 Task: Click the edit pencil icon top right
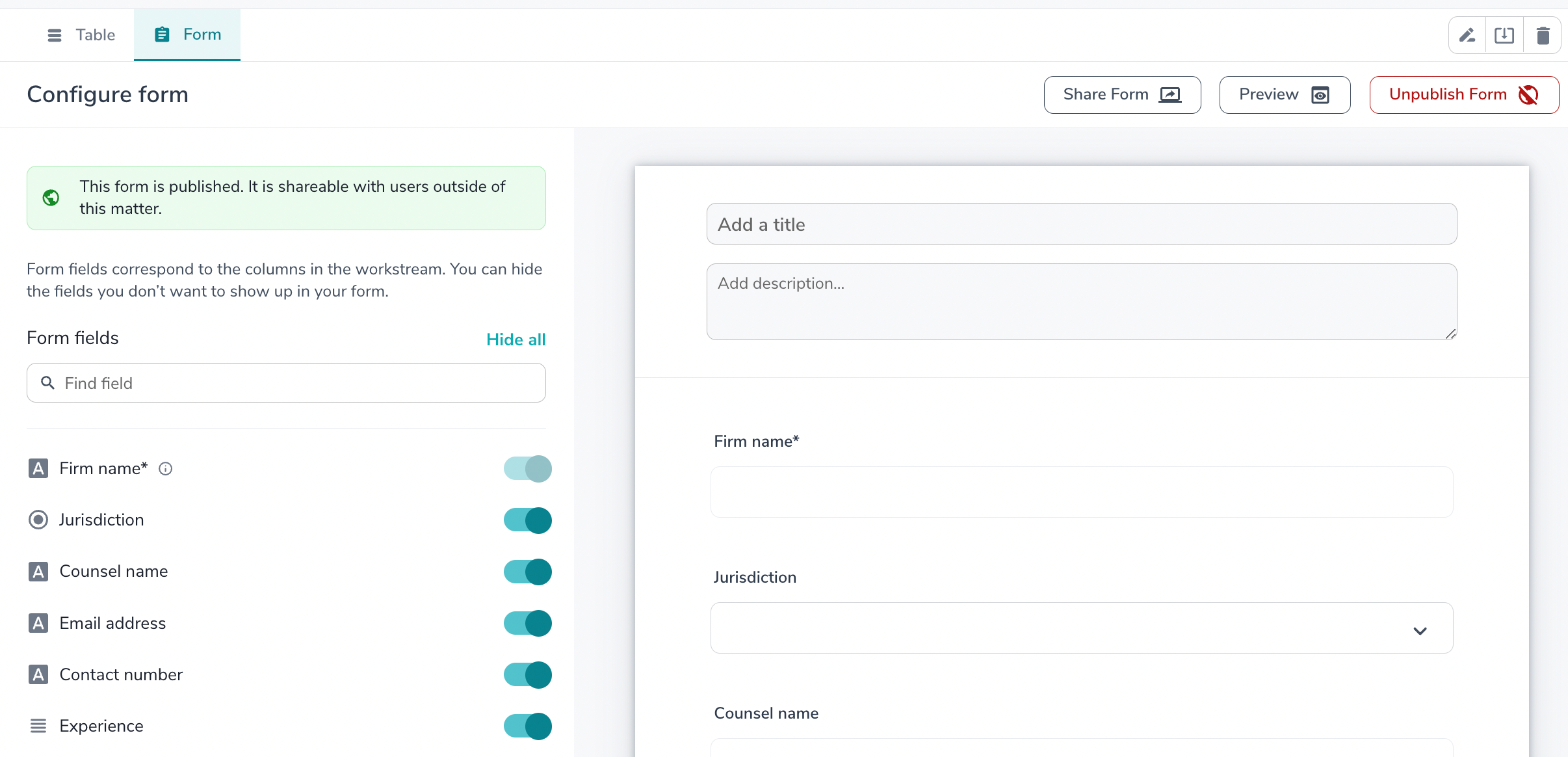point(1467,35)
